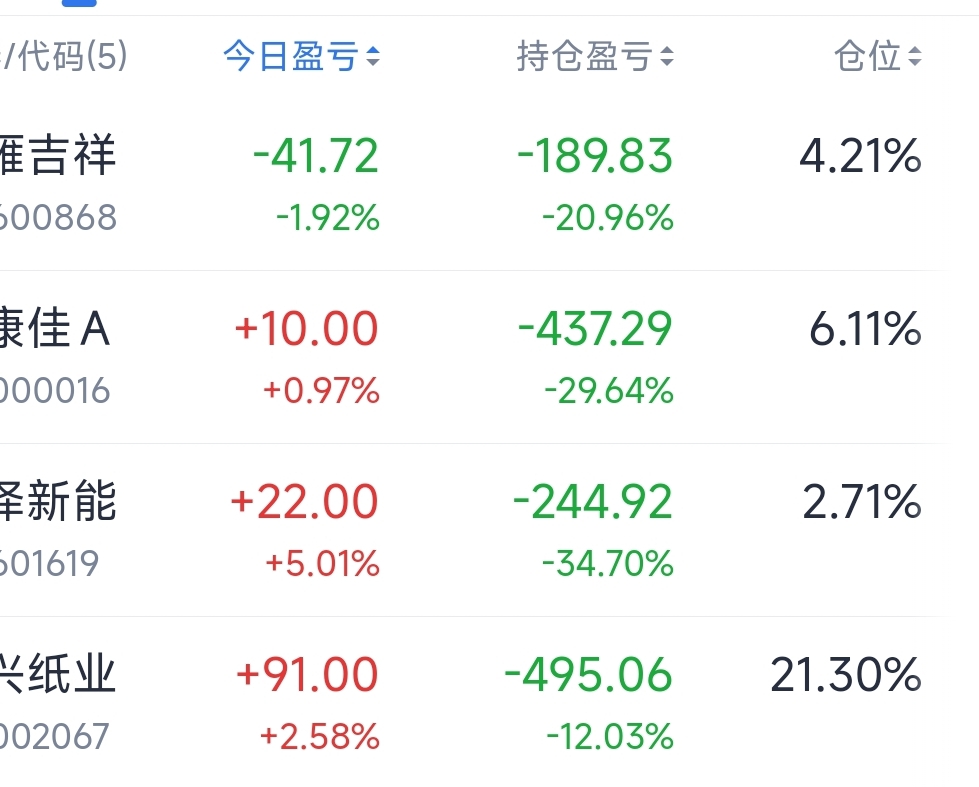Click the sort arrows next to 仓位
The image size is (979, 787).
[914, 58]
